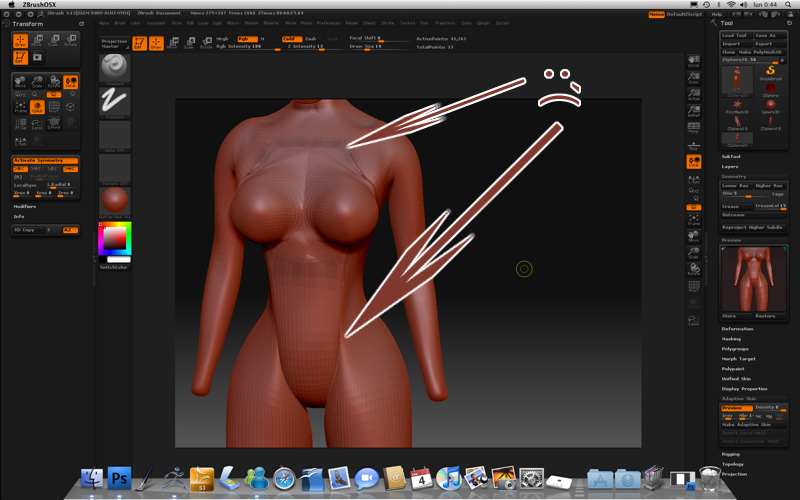Expand the Deformation section
Screen dimensions: 800x500
coord(737,329)
